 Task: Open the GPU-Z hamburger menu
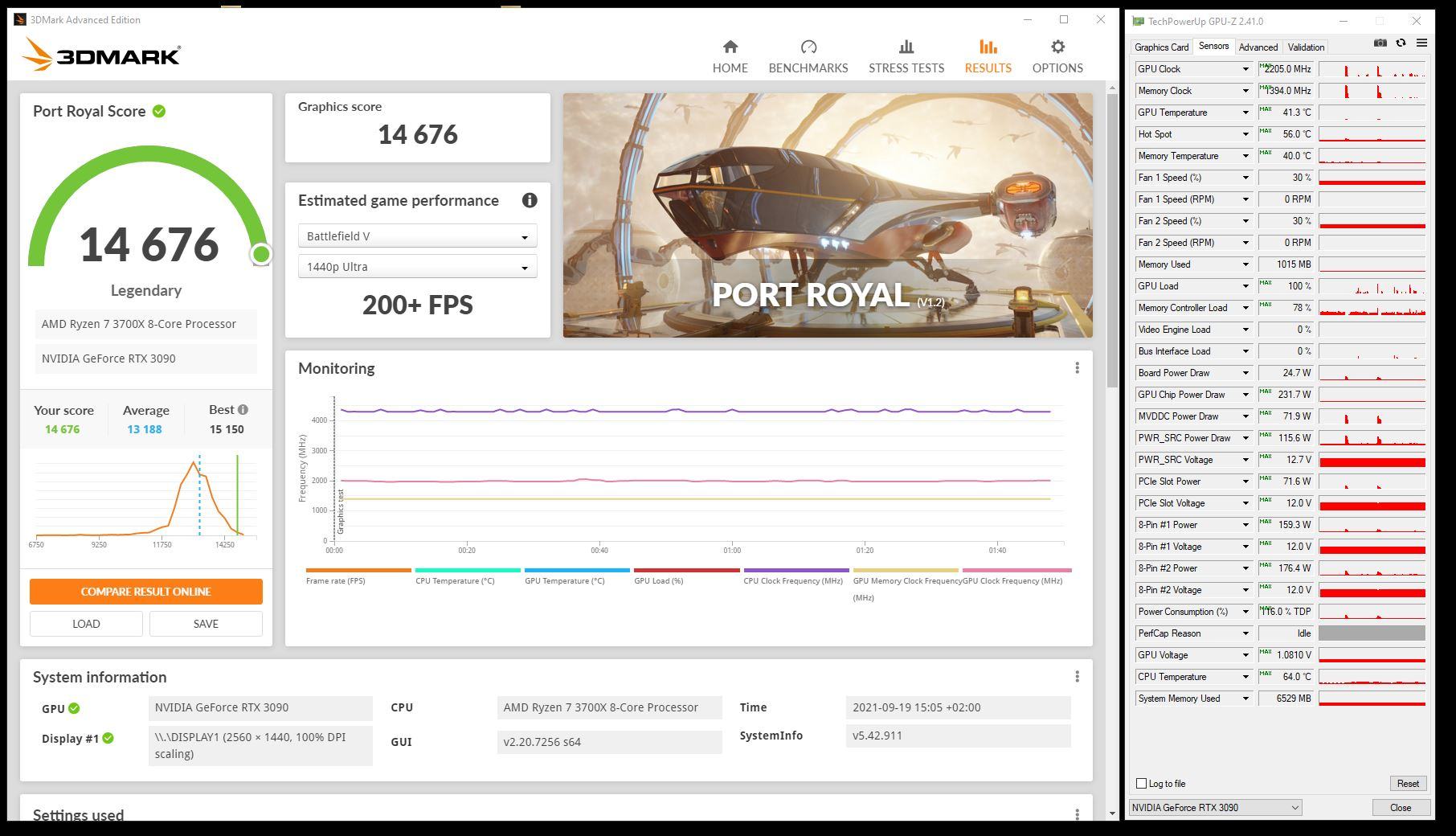point(1421,43)
